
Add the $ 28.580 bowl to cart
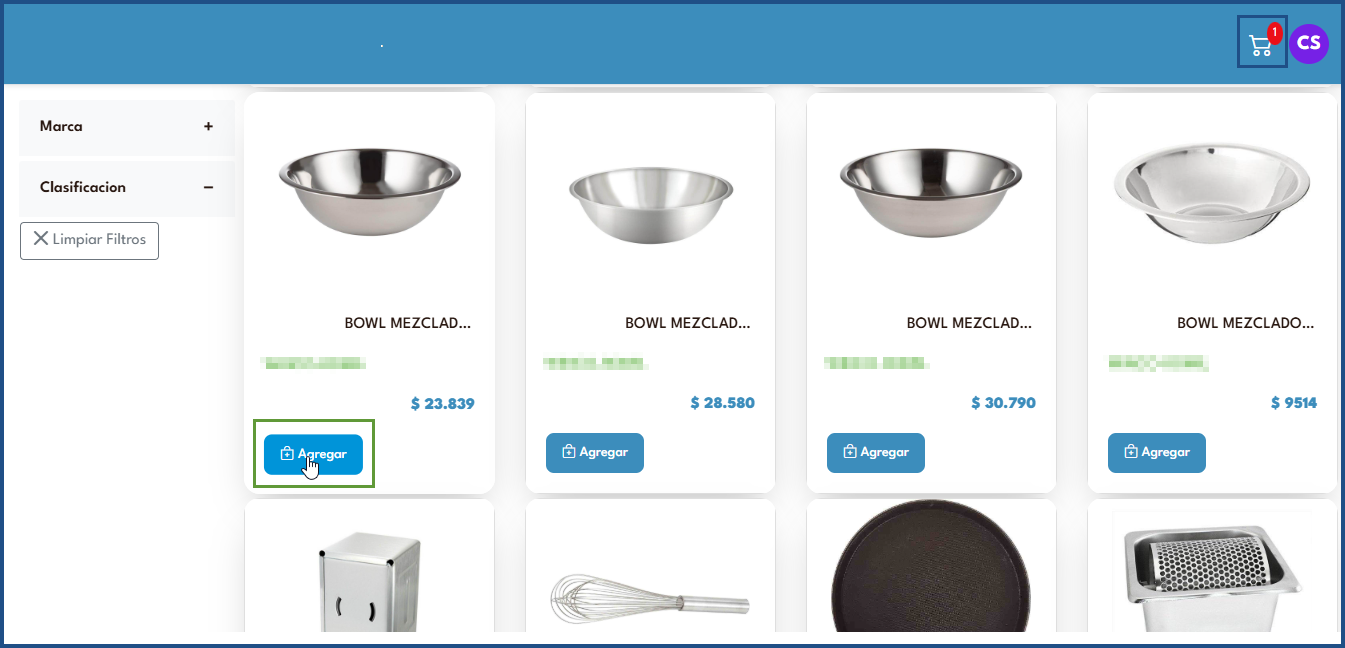(x=595, y=453)
